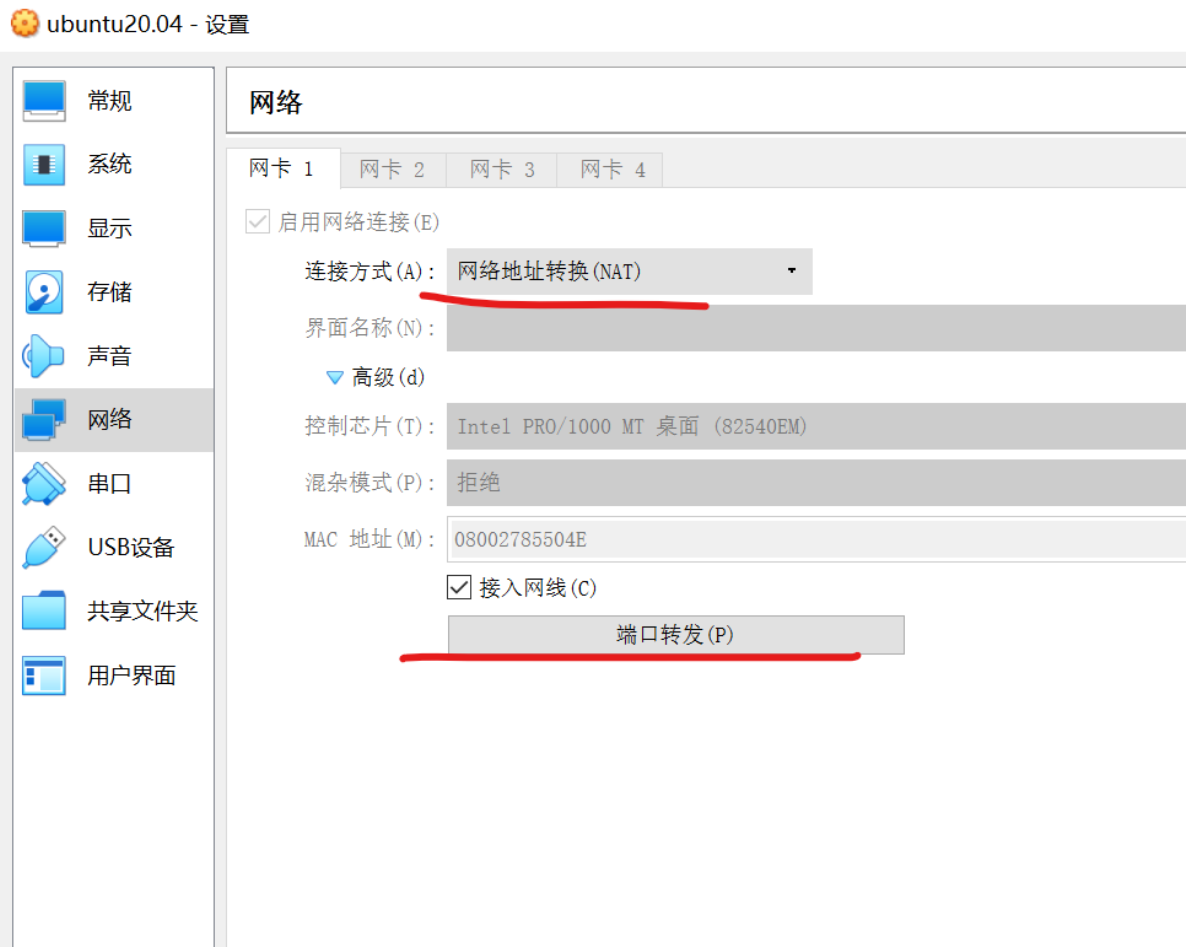
Task: Open the 混杂模式 promiscuous mode dropdown
Action: point(815,483)
